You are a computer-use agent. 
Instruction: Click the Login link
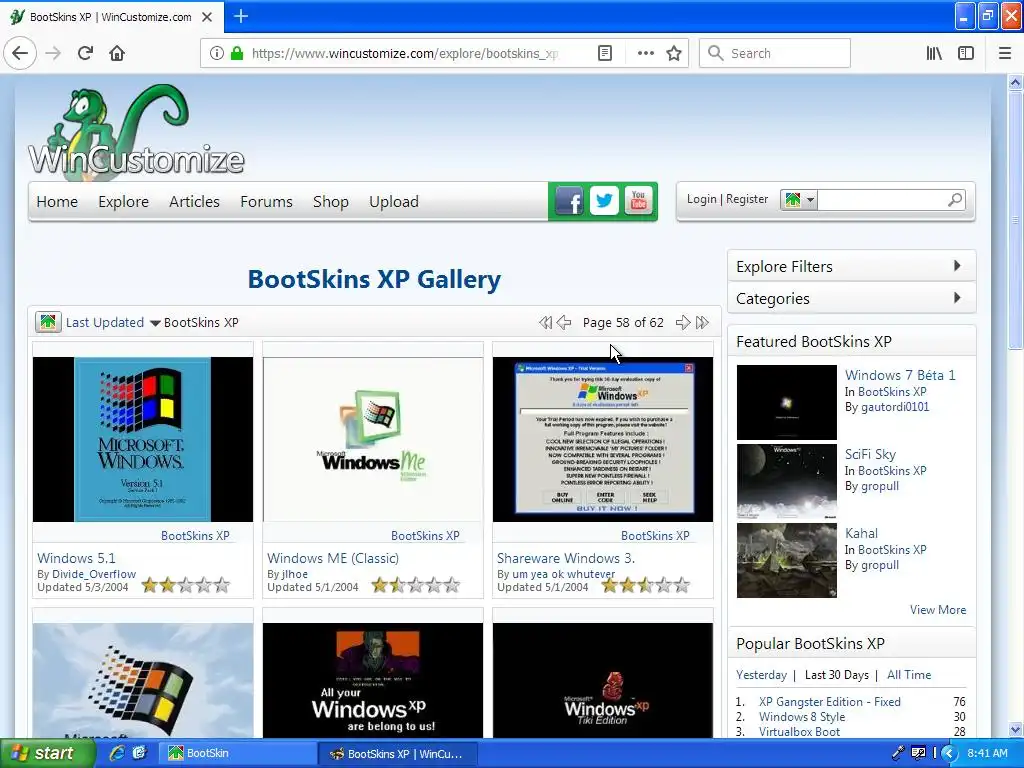click(701, 199)
